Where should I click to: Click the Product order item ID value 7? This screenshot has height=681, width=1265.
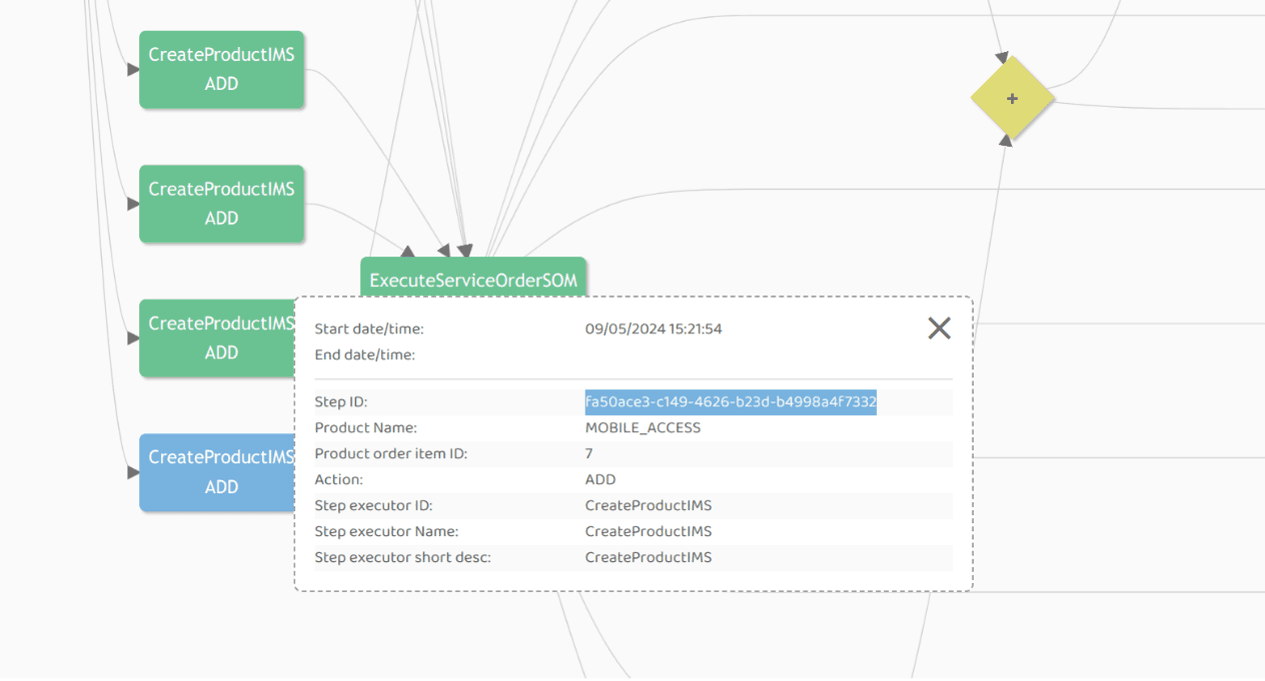589,454
